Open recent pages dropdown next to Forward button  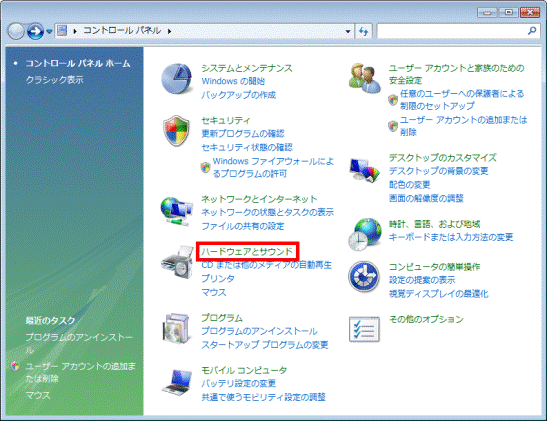click(49, 32)
